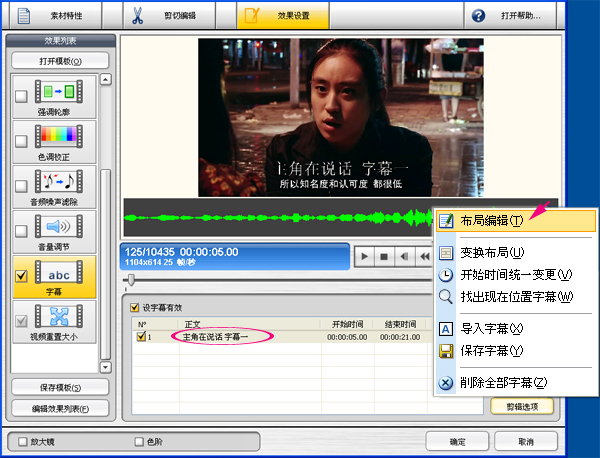This screenshot has width=600, height=458.
Task: Enable the 强调轮廓 effect checkbox
Action: click(x=21, y=96)
